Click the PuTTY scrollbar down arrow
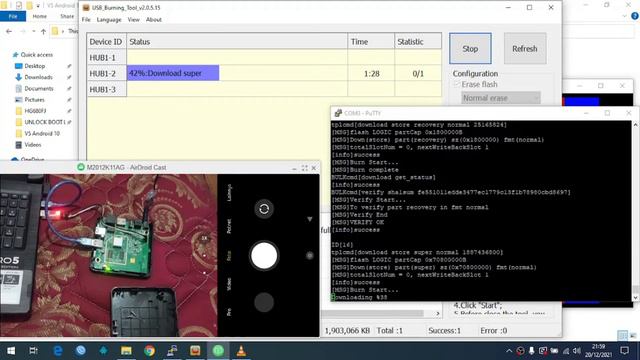This screenshot has height=360, width=640. pyautogui.click(x=635, y=298)
